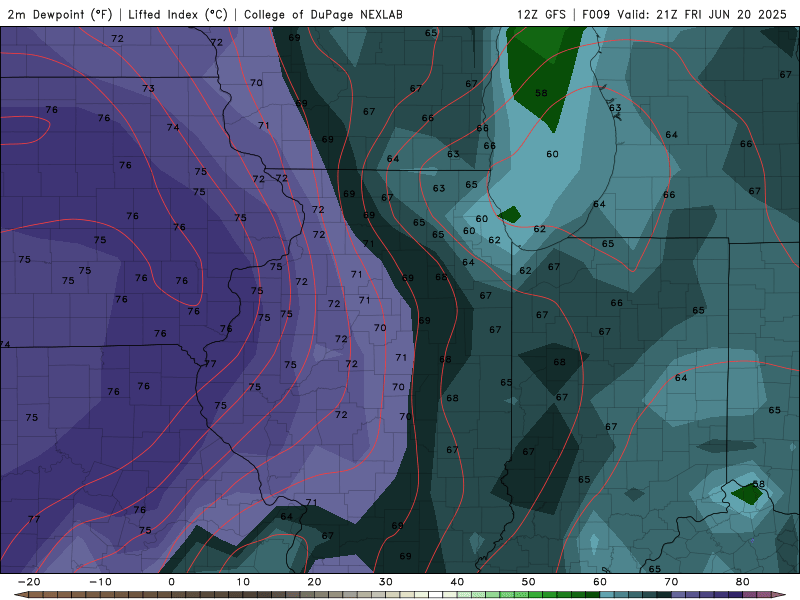Viewport: 800px width, 600px height.
Task: Click the "50" color scale label
Action: coord(529,582)
